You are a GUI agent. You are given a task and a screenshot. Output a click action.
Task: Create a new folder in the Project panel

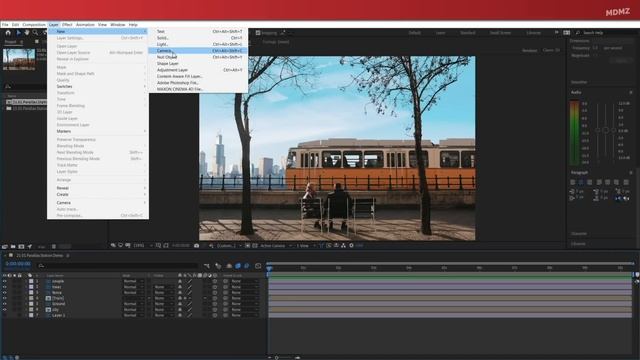(13, 247)
